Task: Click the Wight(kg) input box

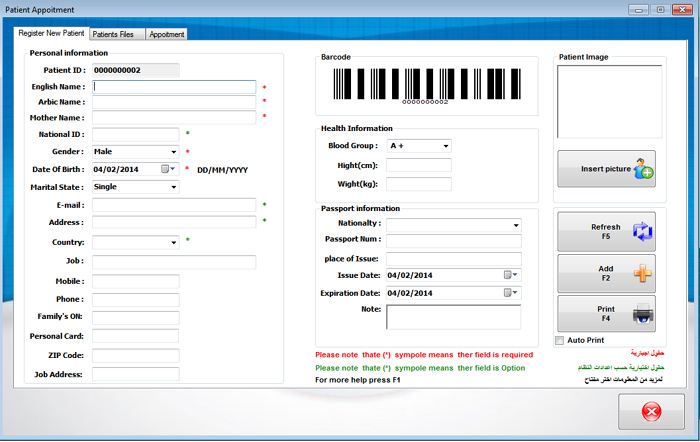Action: pos(419,184)
